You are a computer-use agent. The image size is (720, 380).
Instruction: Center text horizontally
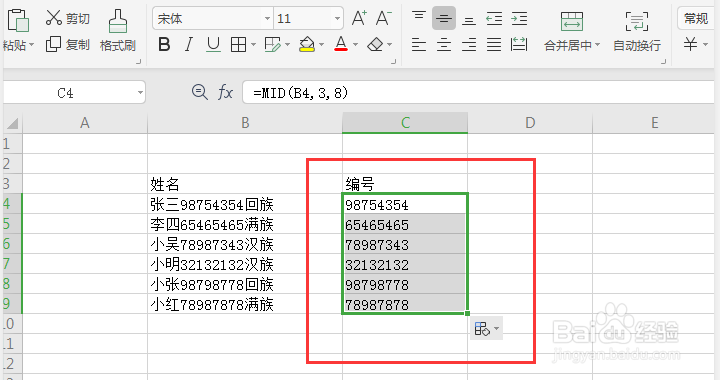pyautogui.click(x=444, y=45)
